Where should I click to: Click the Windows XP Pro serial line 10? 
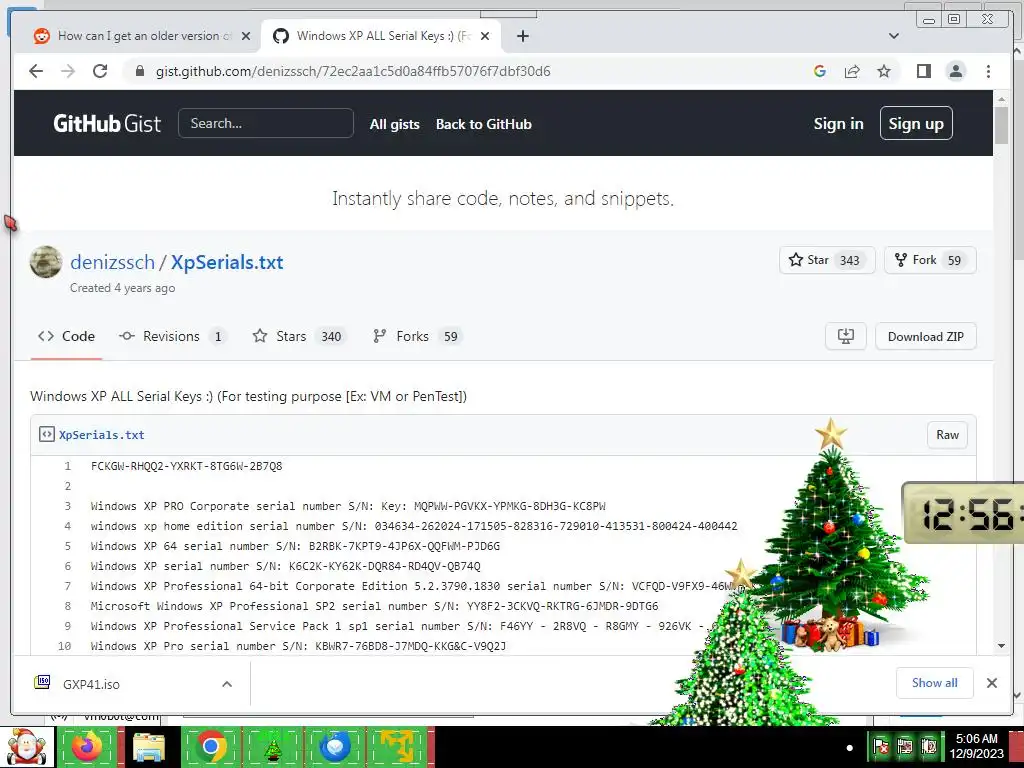[x=298, y=646]
